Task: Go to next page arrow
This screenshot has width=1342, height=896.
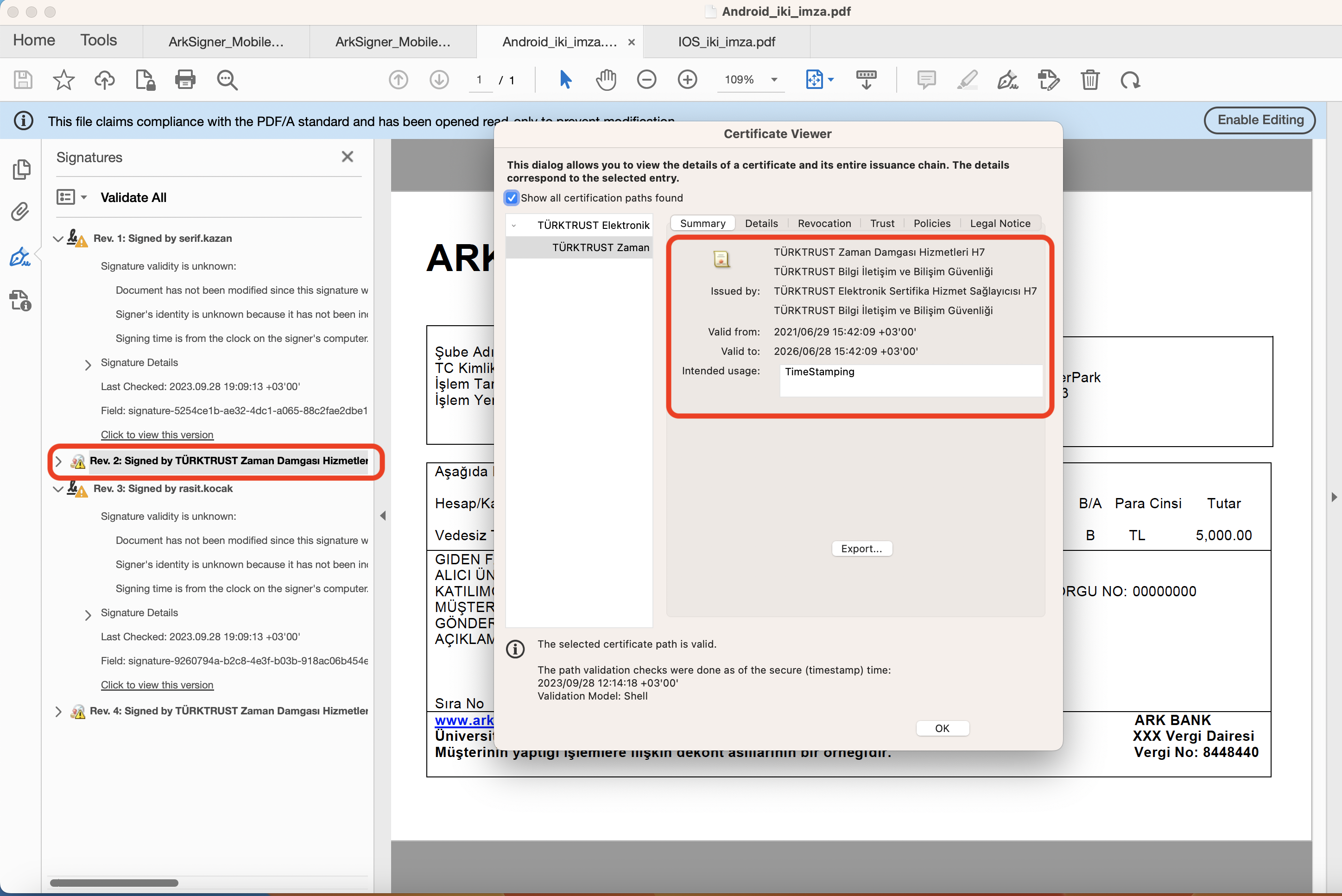Action: (x=439, y=79)
